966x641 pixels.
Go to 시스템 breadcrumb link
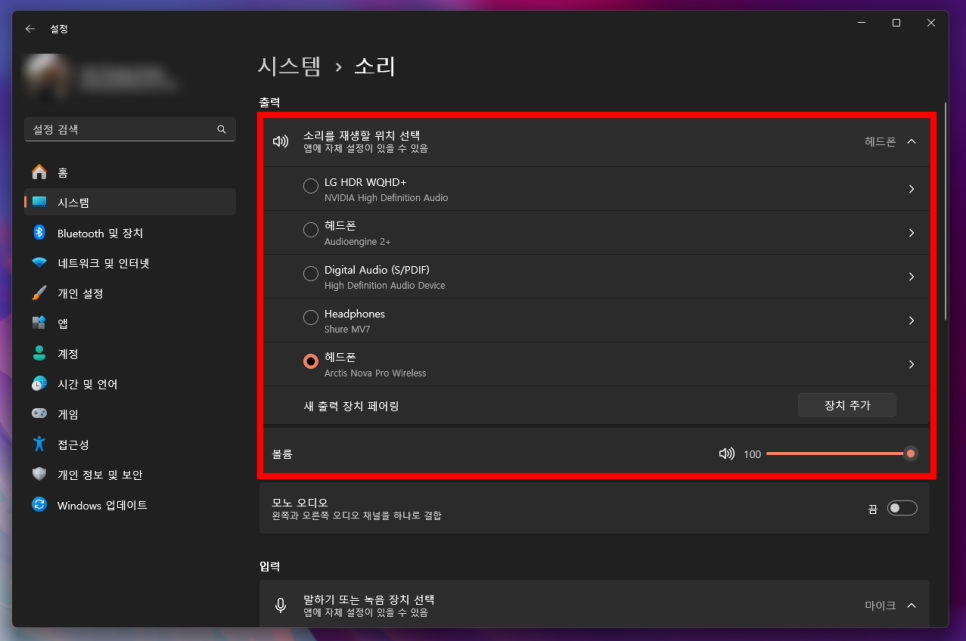pos(289,66)
